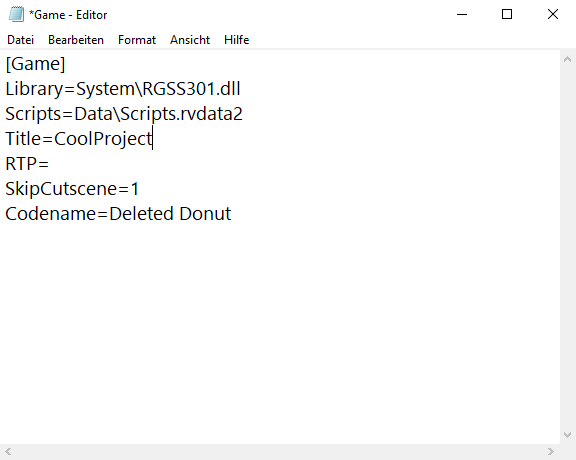Maximize the Editor window
This screenshot has height=460, width=576.
pos(507,14)
